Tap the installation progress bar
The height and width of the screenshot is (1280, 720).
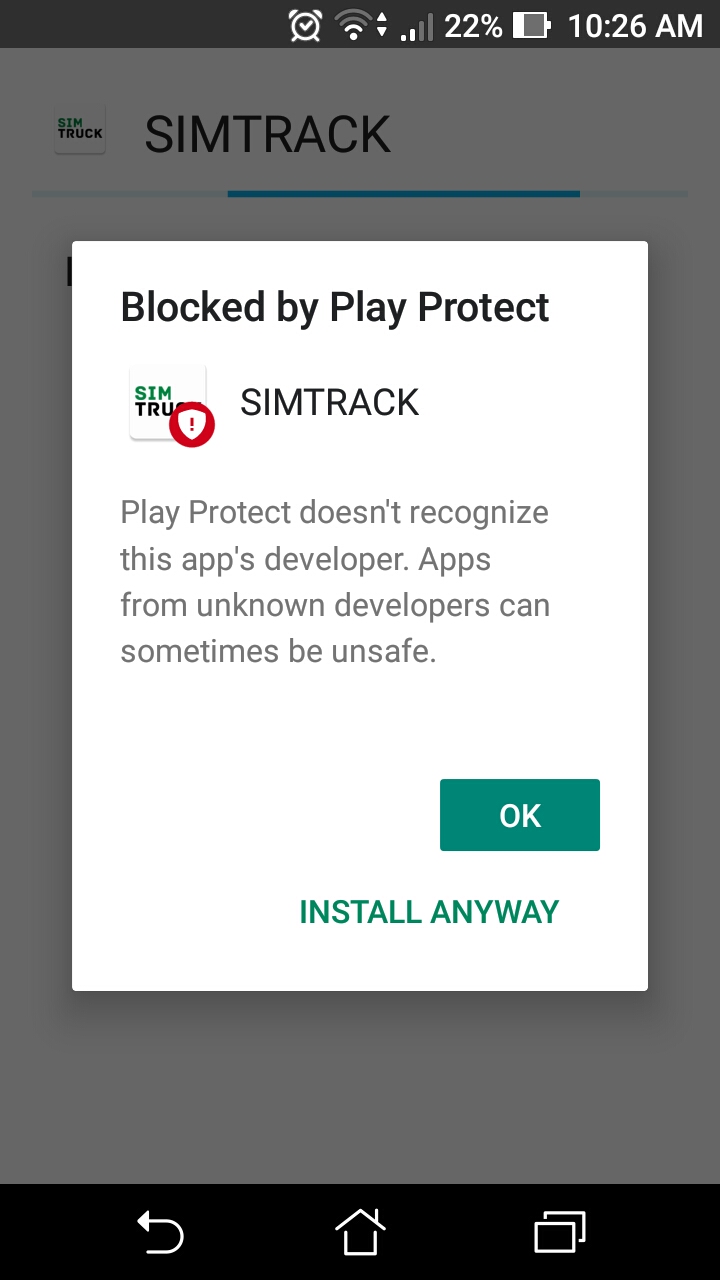tap(404, 193)
